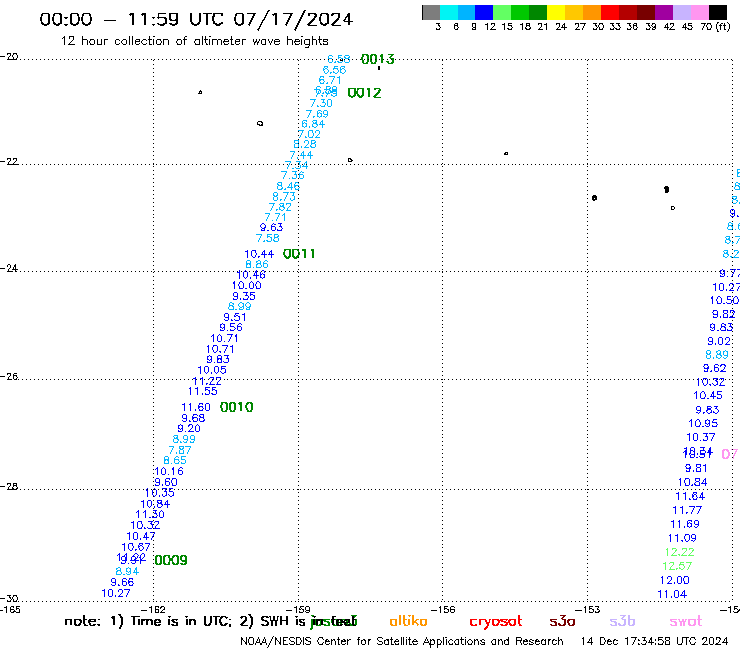Select the 7.30 wave height reading

coord(321,103)
